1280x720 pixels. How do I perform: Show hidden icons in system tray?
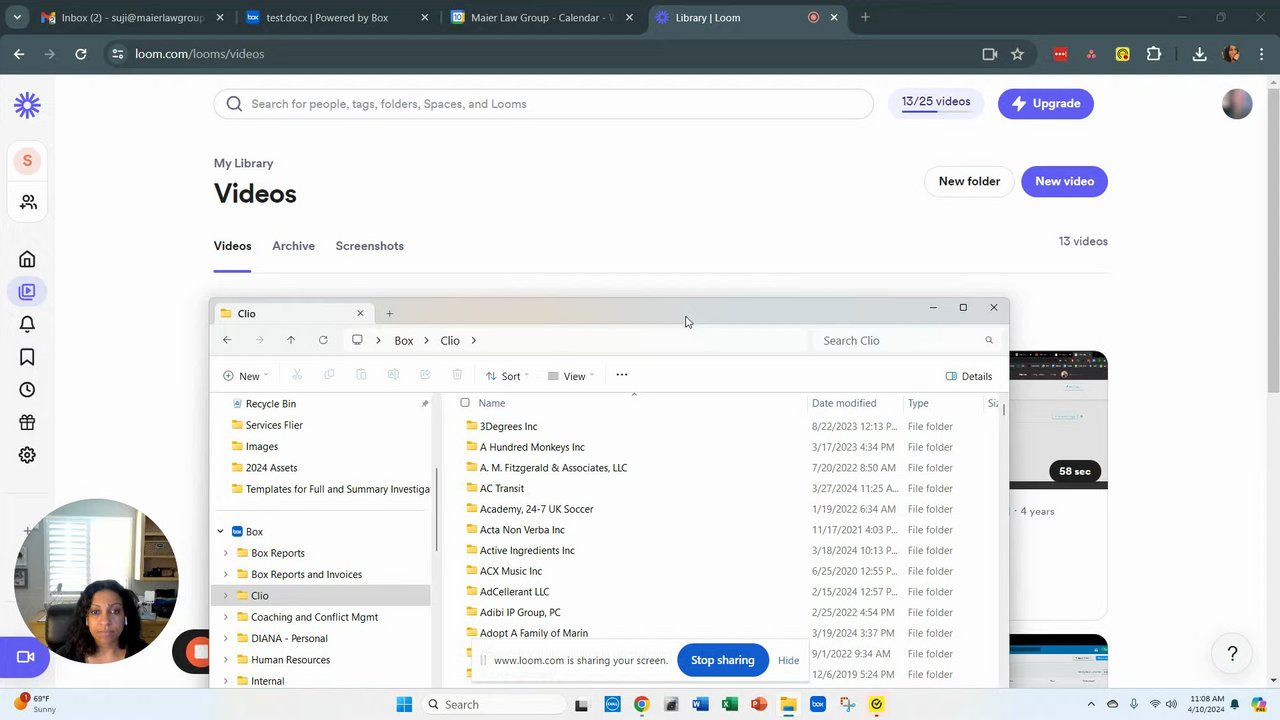(1091, 704)
